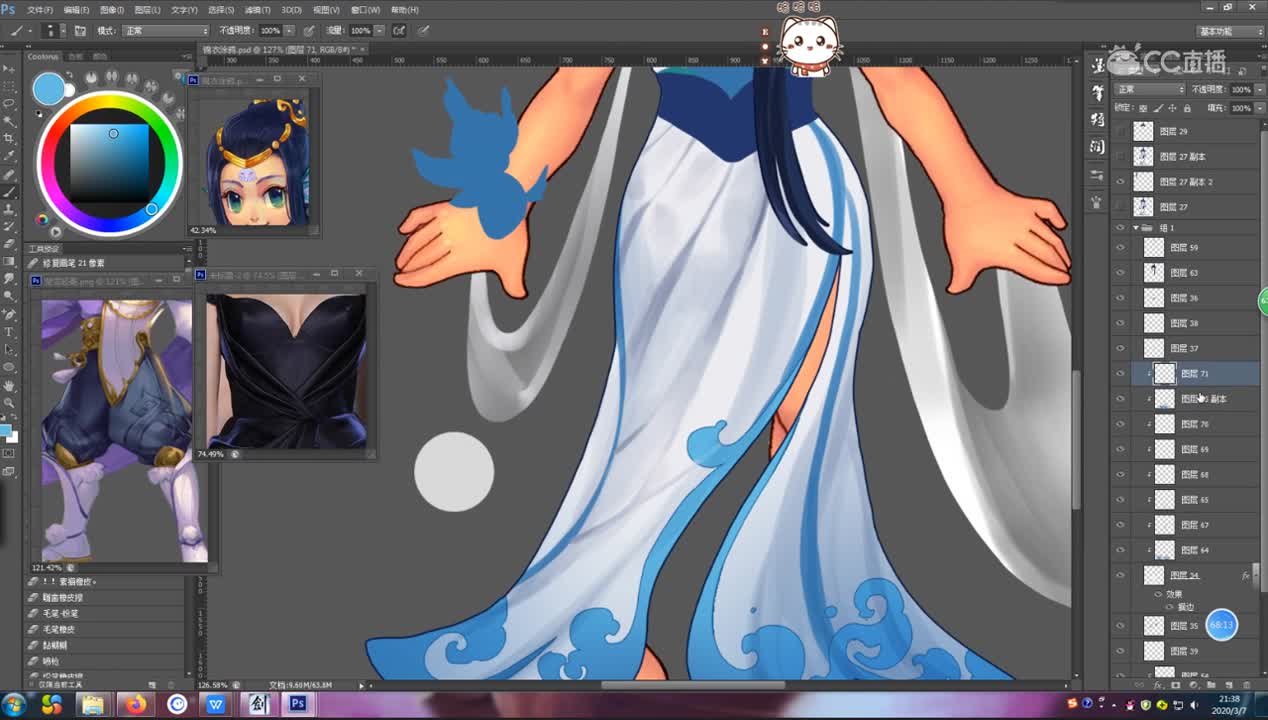This screenshot has width=1268, height=720.
Task: Click the foreground color swatch in Coolorus
Action: point(48,89)
